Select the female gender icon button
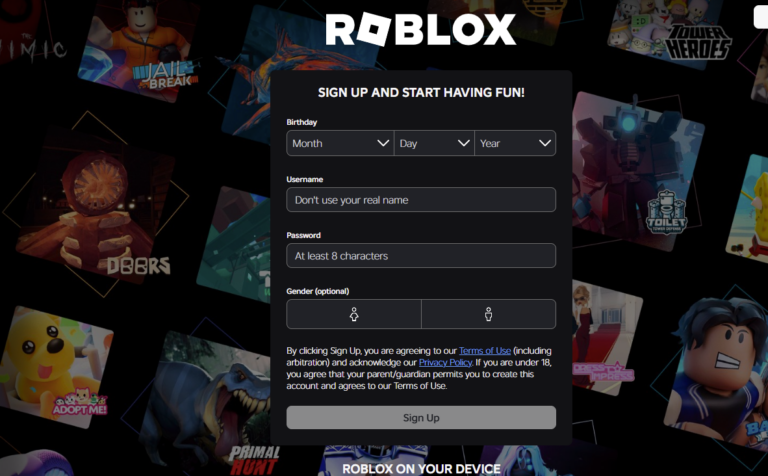 [354, 314]
